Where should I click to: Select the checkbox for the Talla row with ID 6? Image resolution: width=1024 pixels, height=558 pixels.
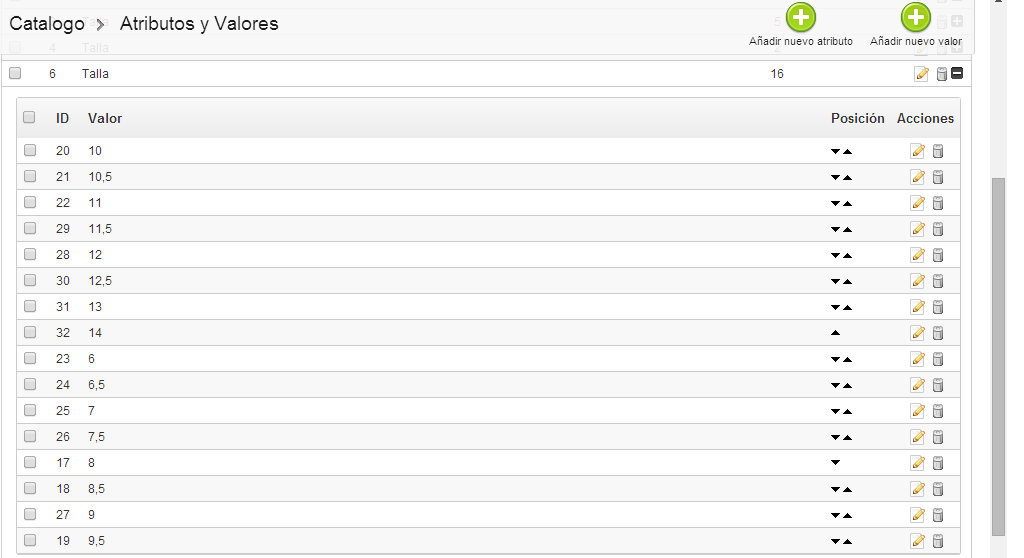pos(15,73)
